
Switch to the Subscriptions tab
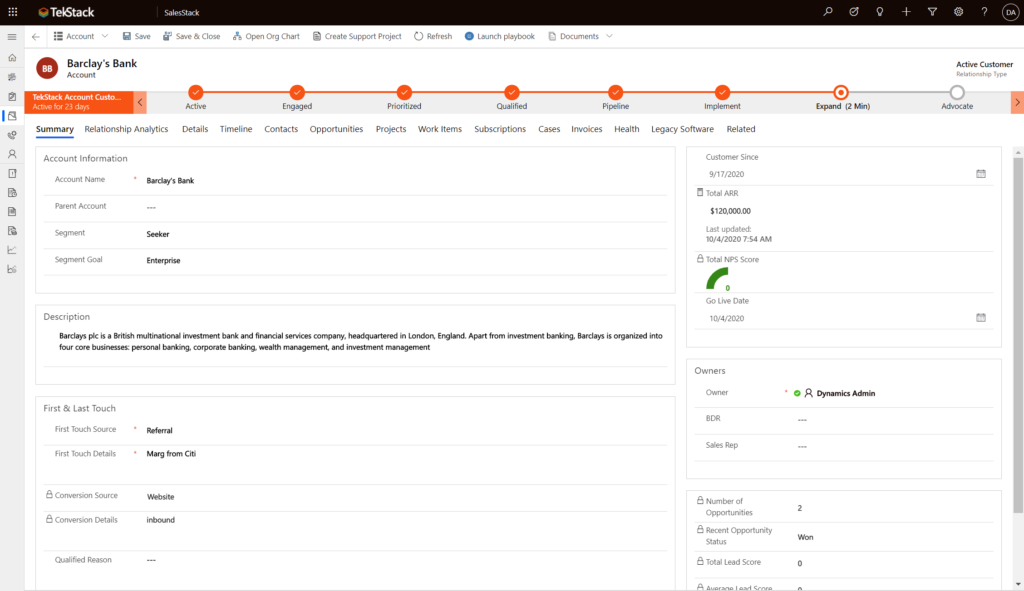click(x=500, y=129)
